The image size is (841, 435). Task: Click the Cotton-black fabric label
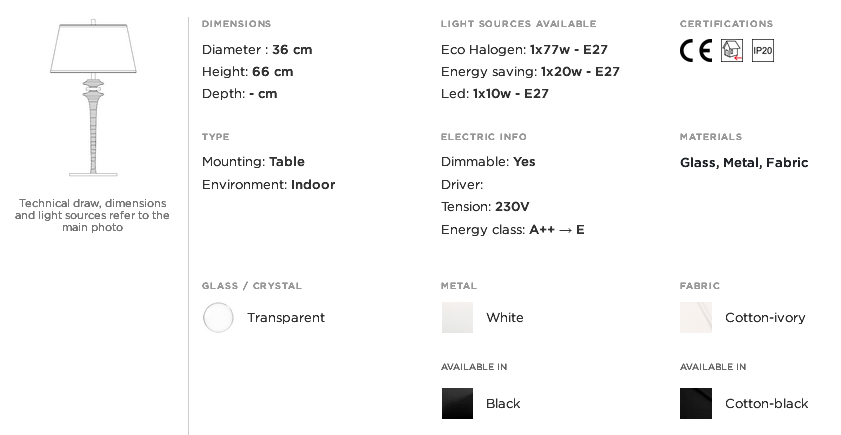(766, 404)
